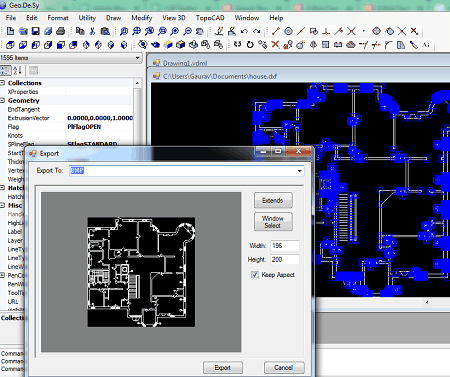This screenshot has height=377, width=450.
Task: Click the alphabetical sort icon in properties panel
Action: pos(17,70)
